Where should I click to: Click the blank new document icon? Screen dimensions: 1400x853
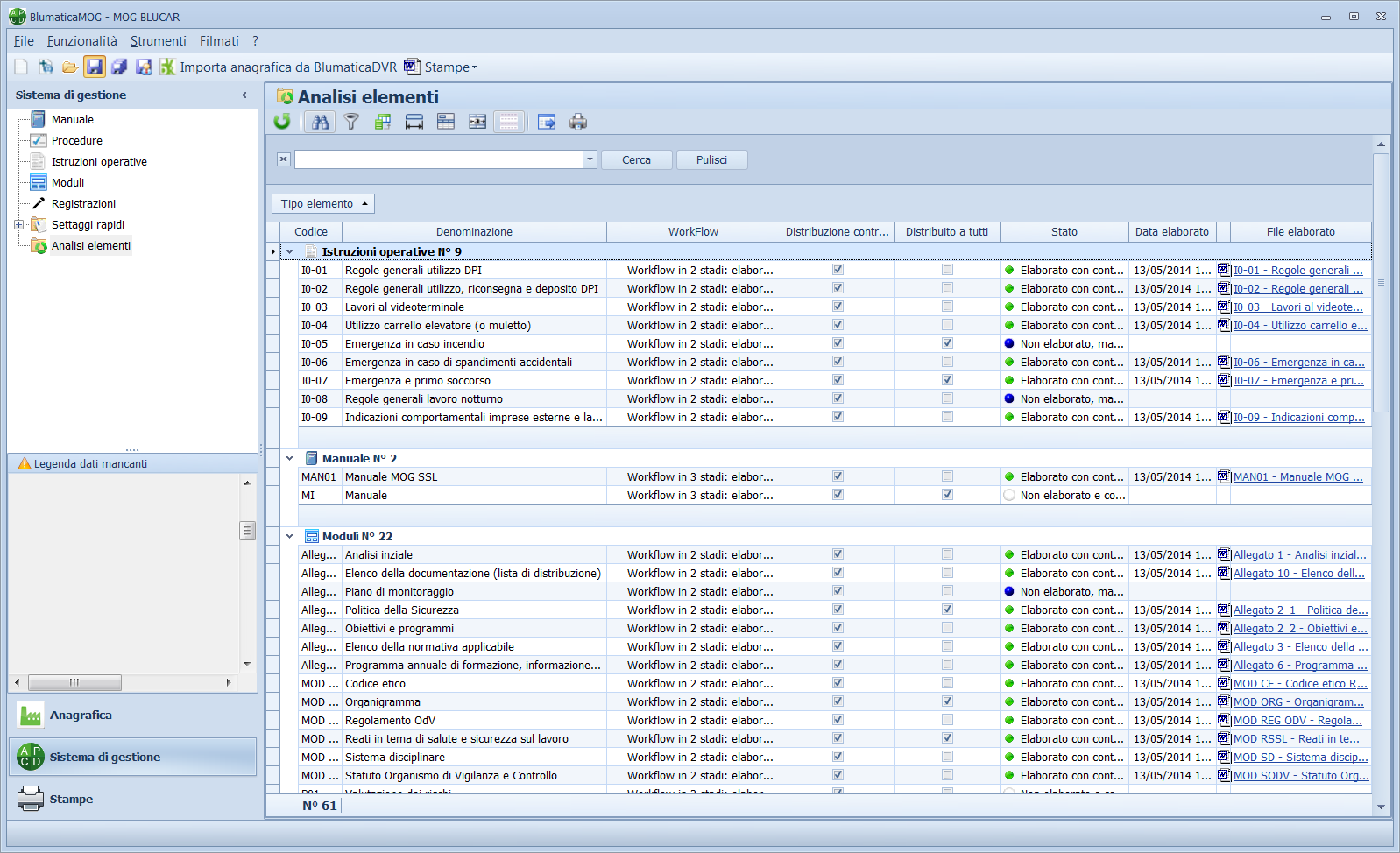(22, 67)
